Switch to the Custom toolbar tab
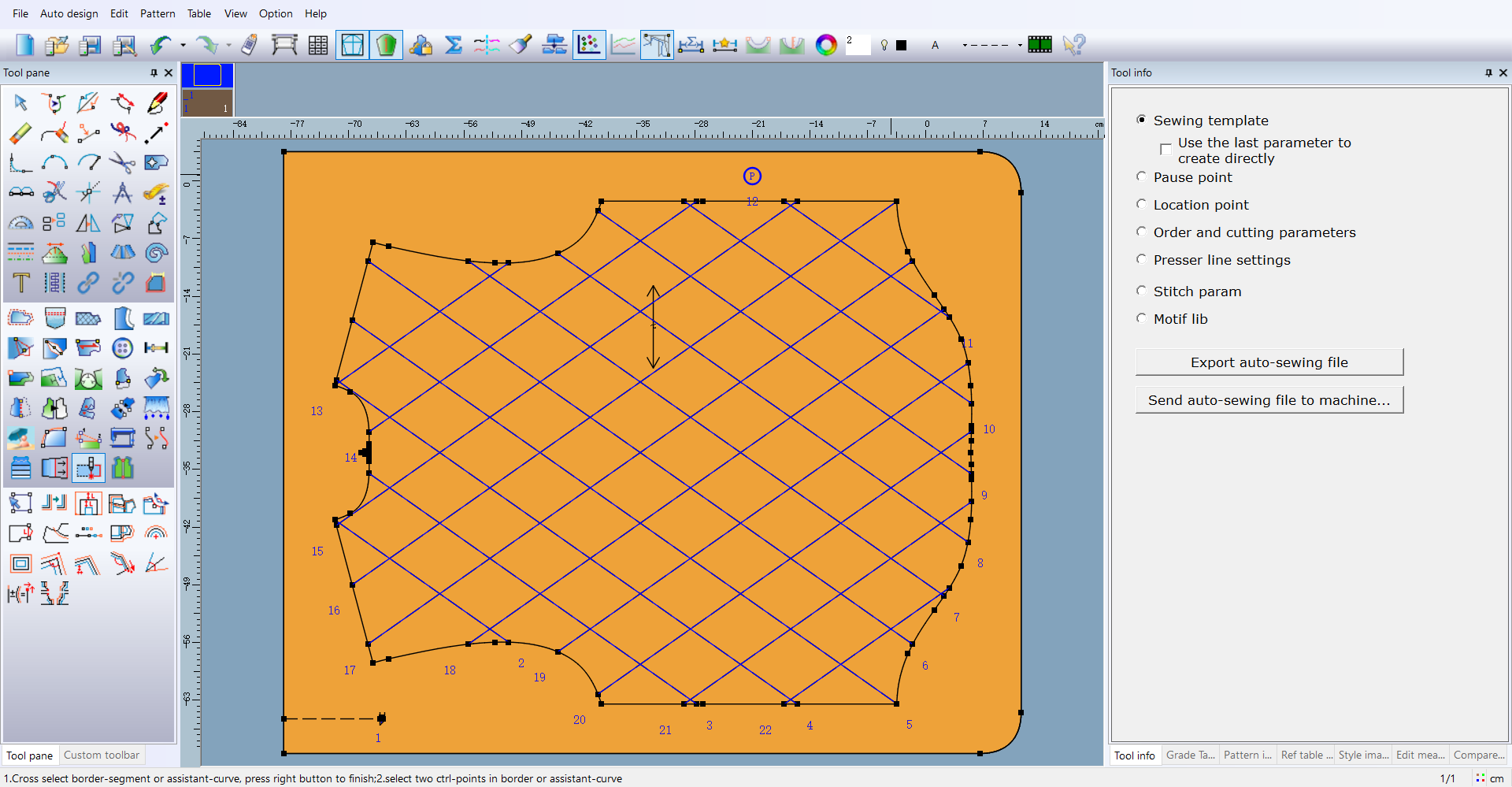Image resolution: width=1512 pixels, height=787 pixels. click(102, 755)
